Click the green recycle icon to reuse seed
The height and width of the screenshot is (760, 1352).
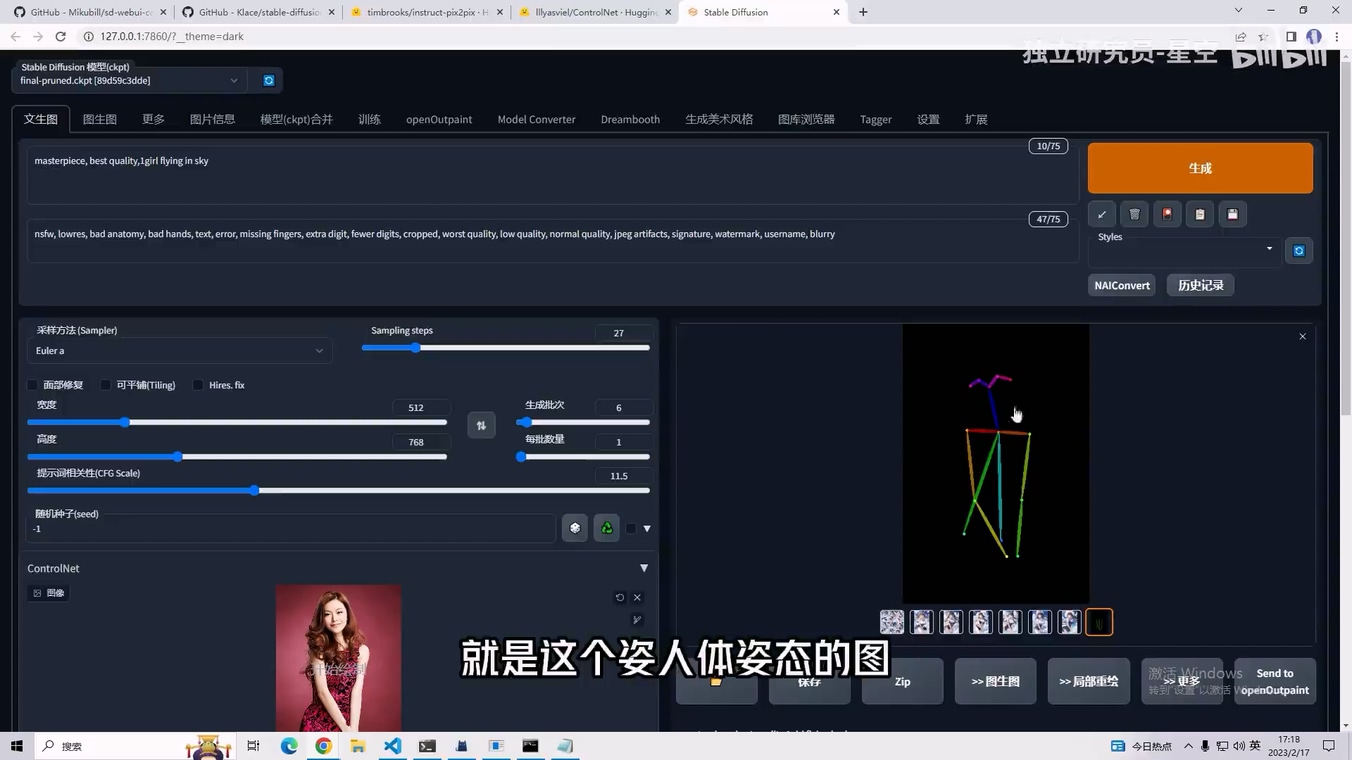[x=607, y=527]
